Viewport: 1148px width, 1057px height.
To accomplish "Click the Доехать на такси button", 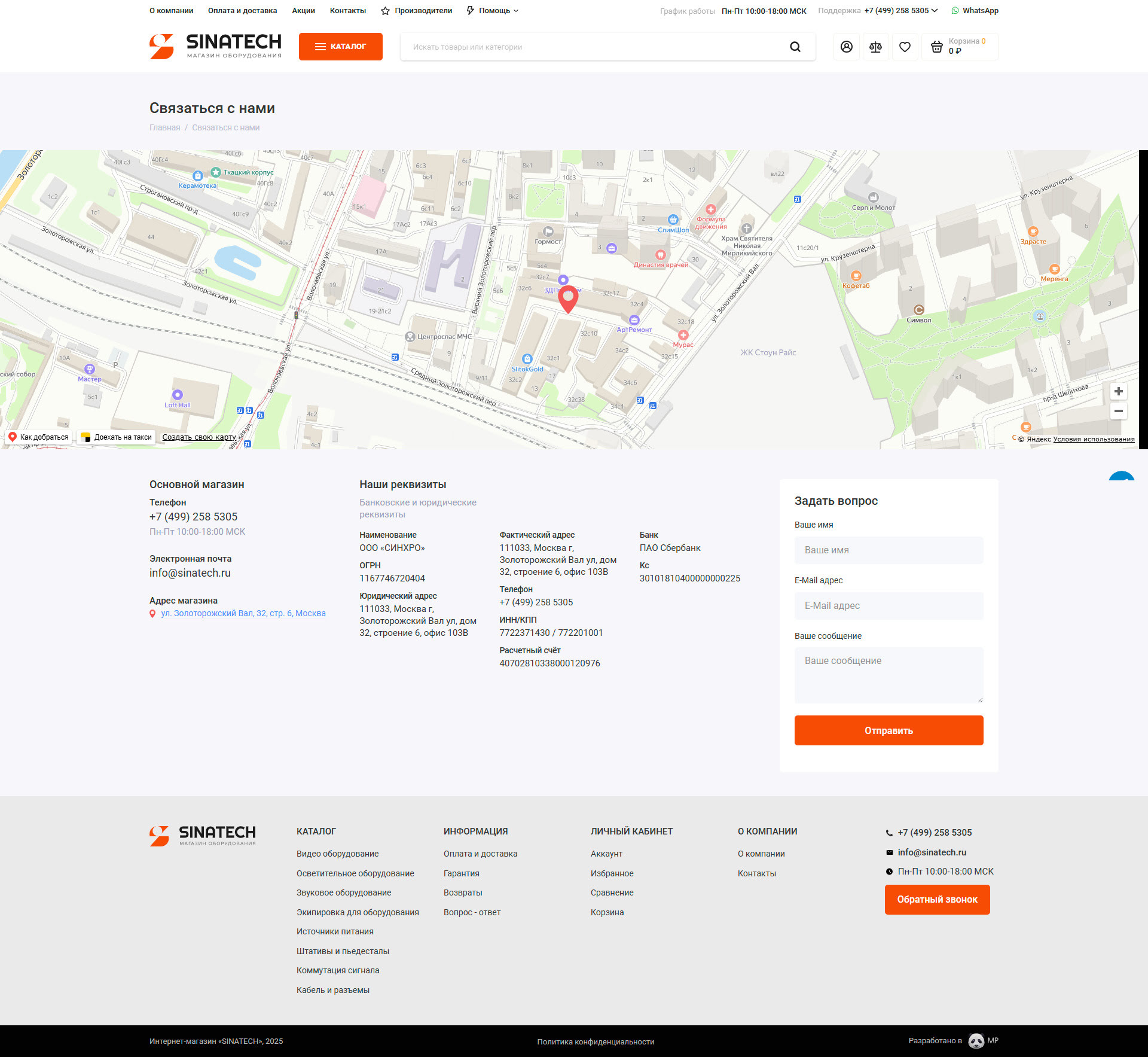I will click(x=117, y=437).
